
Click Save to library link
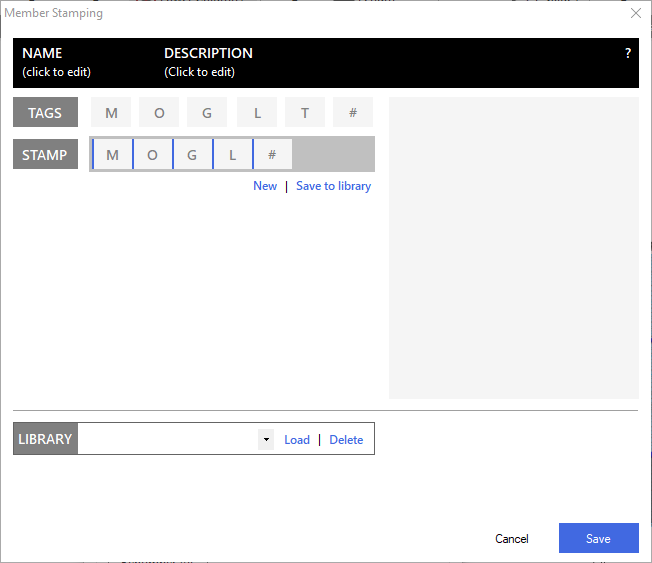pyautogui.click(x=333, y=186)
